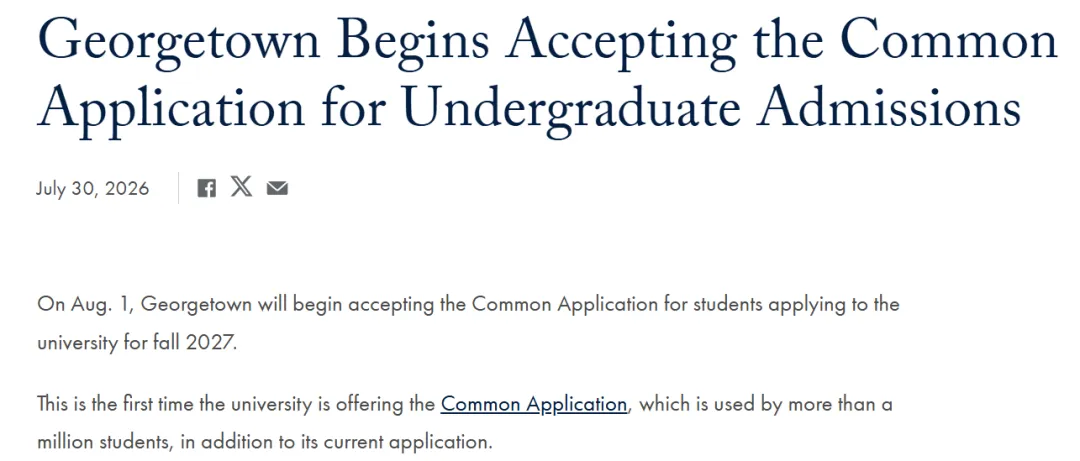Share the article via Facebook icon
The width and height of the screenshot is (1080, 461).
tap(207, 188)
